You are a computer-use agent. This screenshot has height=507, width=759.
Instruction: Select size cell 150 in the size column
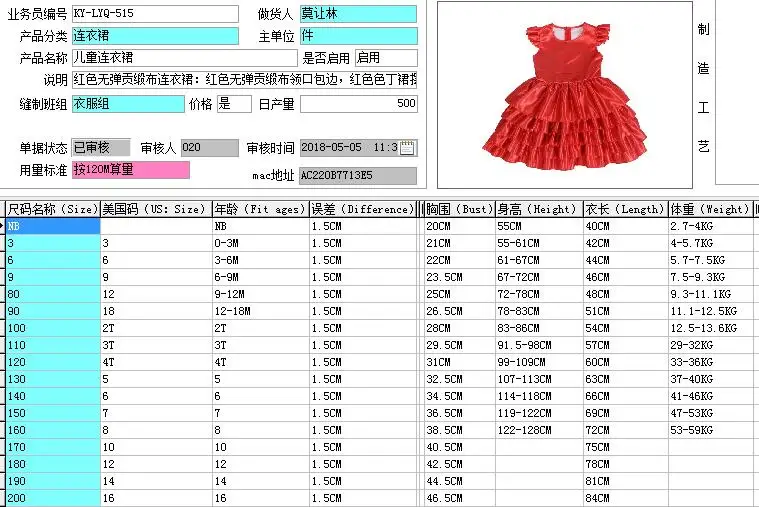pos(53,413)
